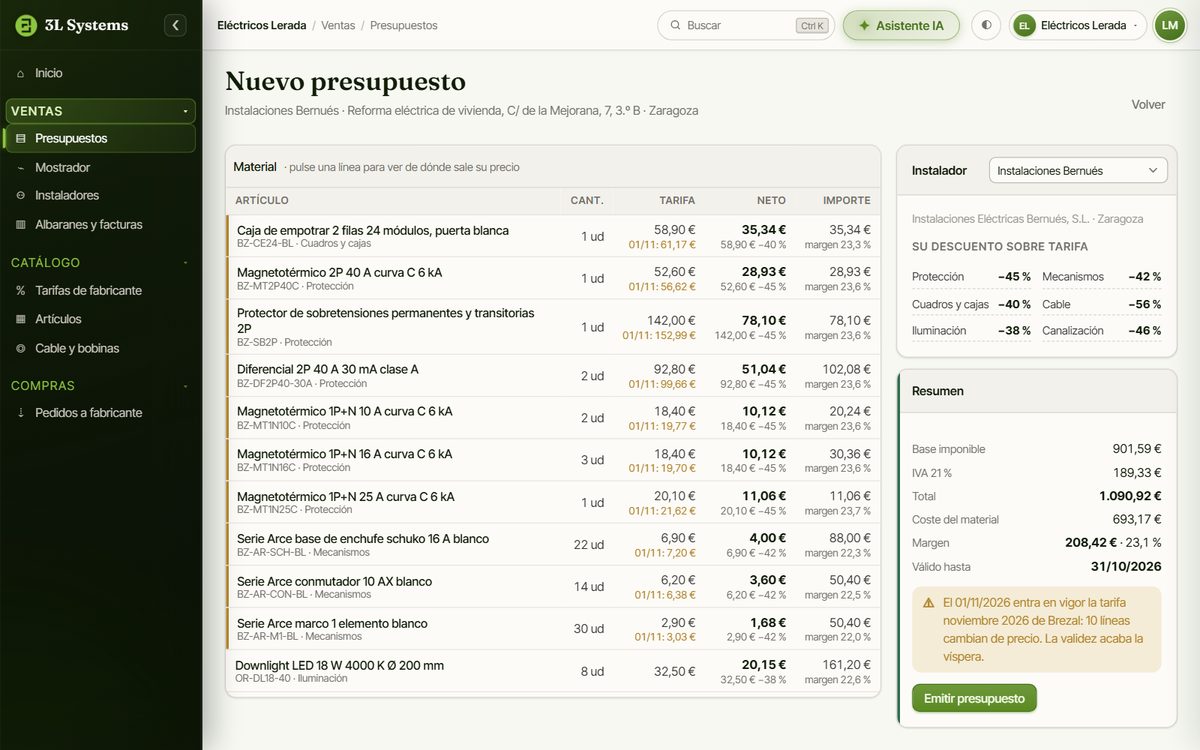Click the ARTÍCULO column header
The image size is (1200, 750).
262,201
